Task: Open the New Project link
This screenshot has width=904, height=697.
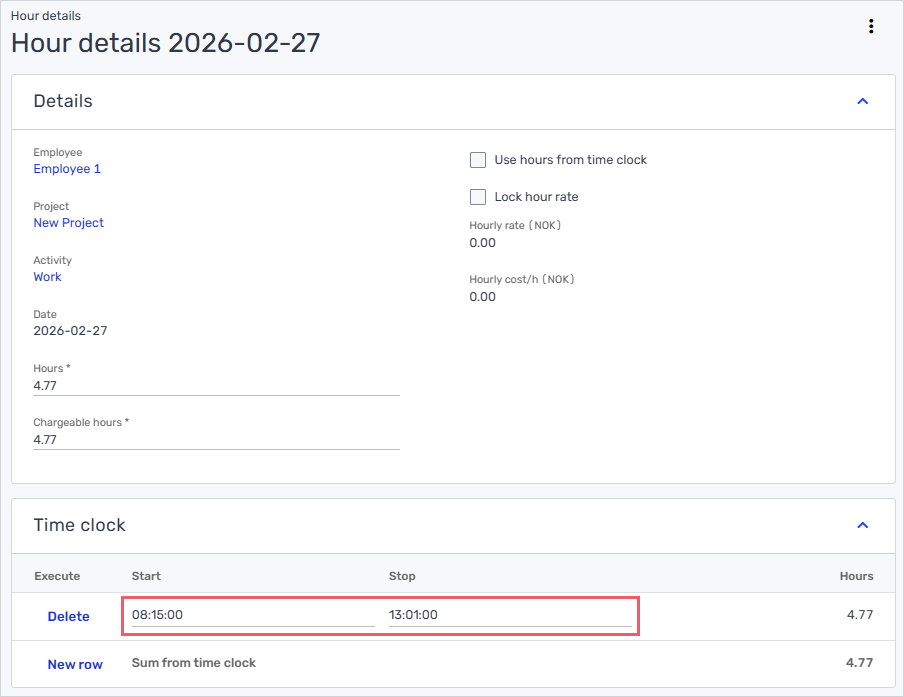Action: pyautogui.click(x=68, y=223)
